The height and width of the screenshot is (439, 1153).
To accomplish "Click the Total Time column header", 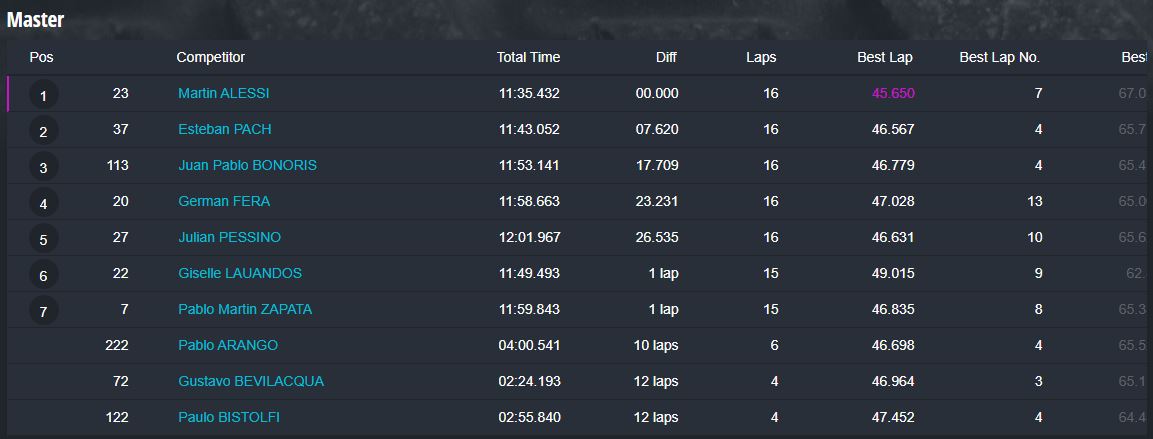I will (528, 57).
